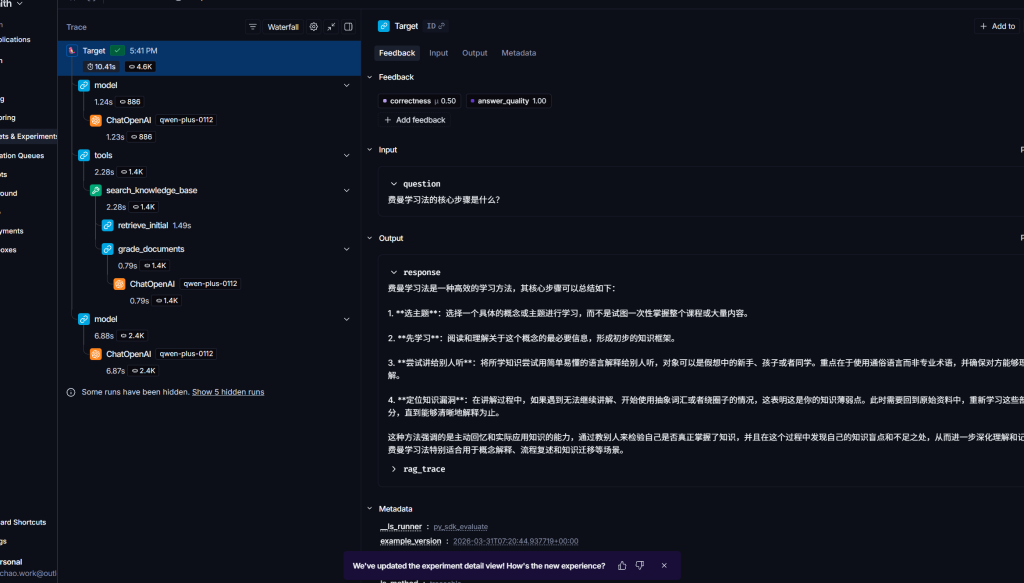Collapse the search_knowledge_base node
This screenshot has width=1024, height=583.
[347, 191]
